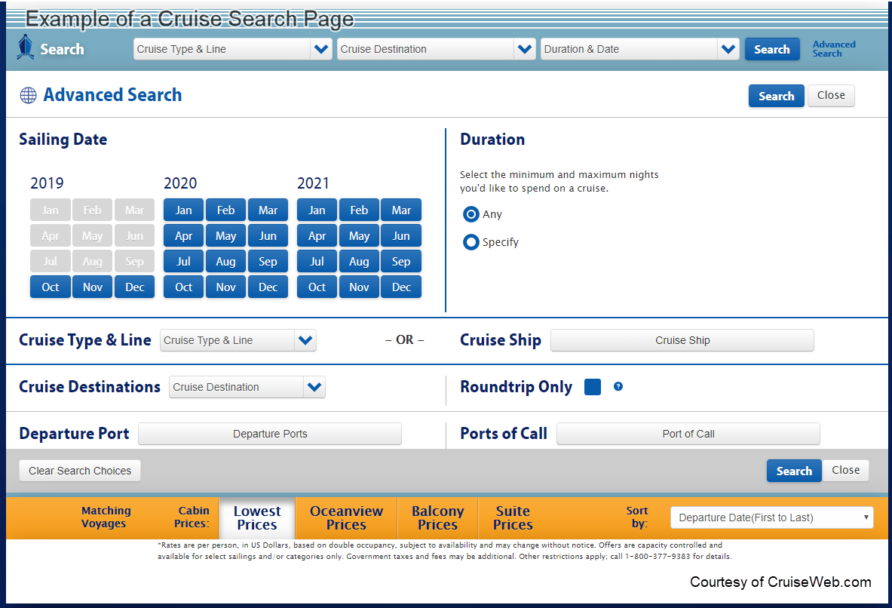Click the Clear Search Choices button
This screenshot has width=892, height=608.
click(x=79, y=470)
